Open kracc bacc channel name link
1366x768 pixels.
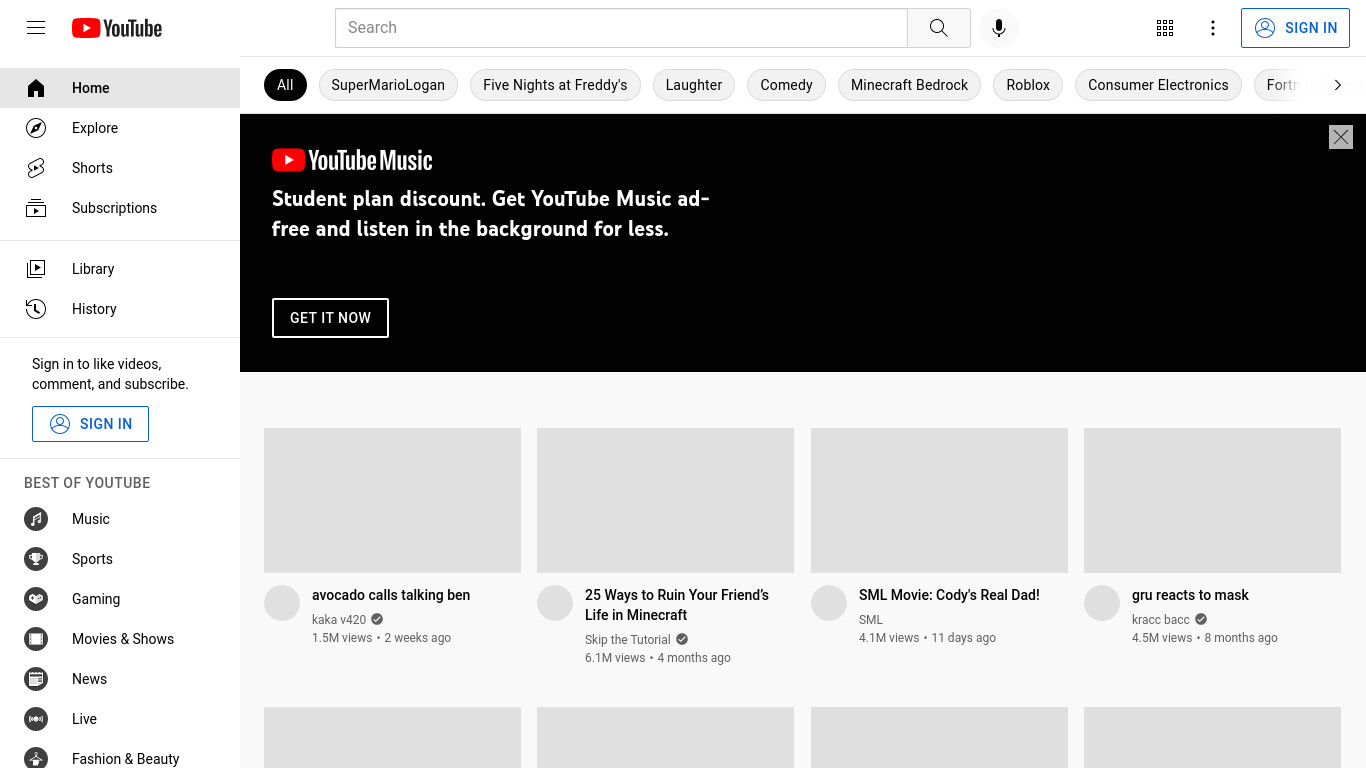tap(1161, 620)
